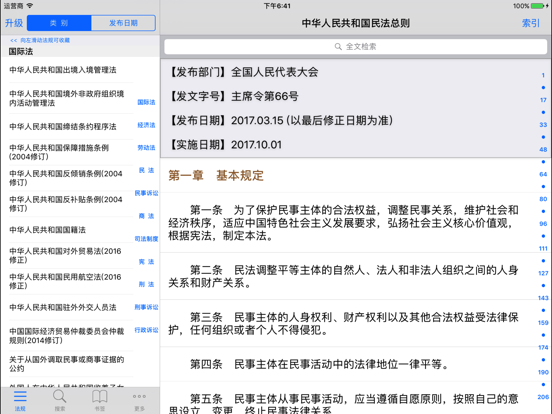Image resolution: width=552 pixels, height=414 pixels.
Task: Open 中华人民共和国出境入境管理法
Action: click(x=70, y=70)
